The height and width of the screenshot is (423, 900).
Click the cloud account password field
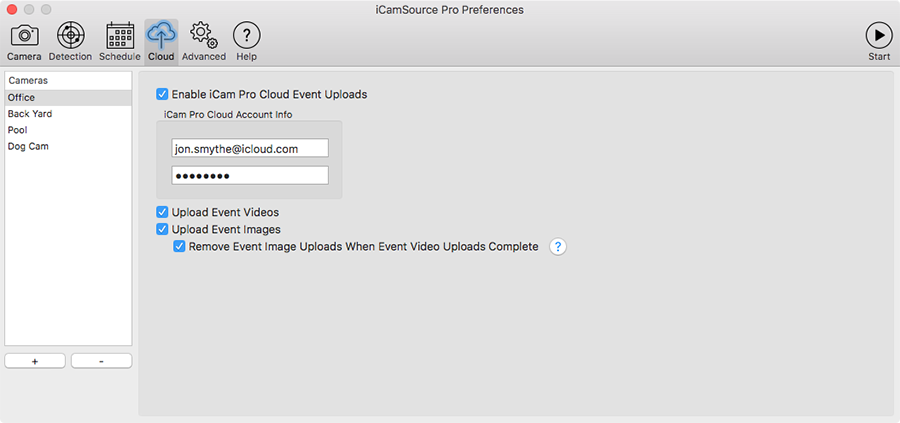pyautogui.click(x=250, y=176)
